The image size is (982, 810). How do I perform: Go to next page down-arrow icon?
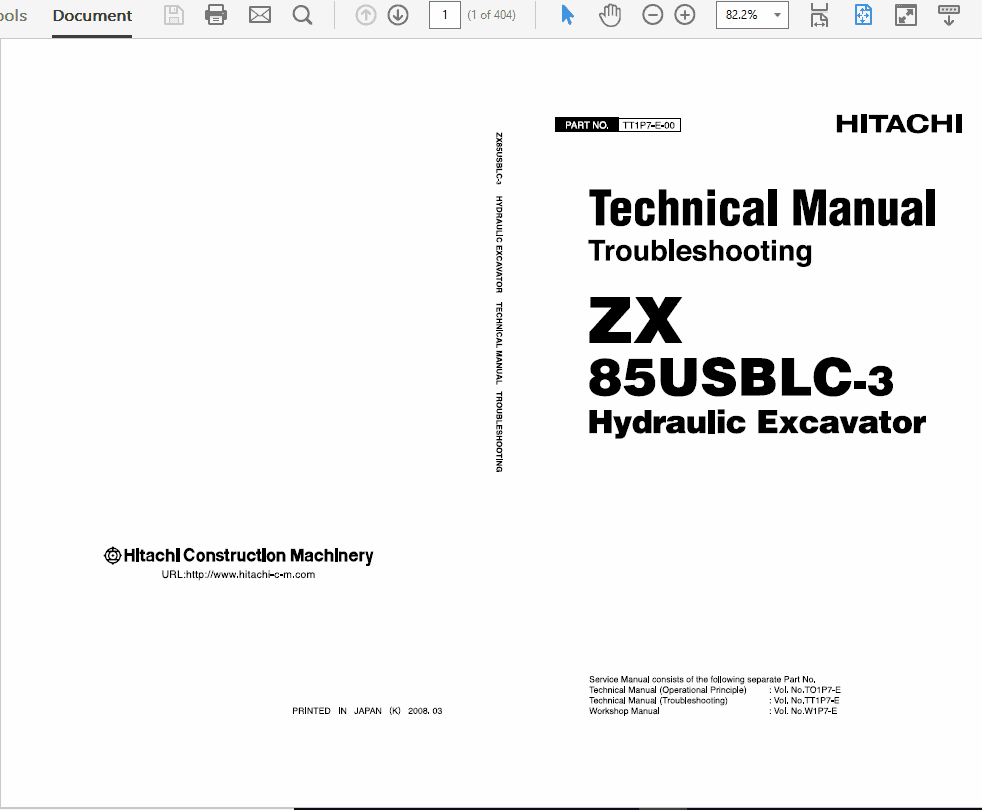point(398,15)
